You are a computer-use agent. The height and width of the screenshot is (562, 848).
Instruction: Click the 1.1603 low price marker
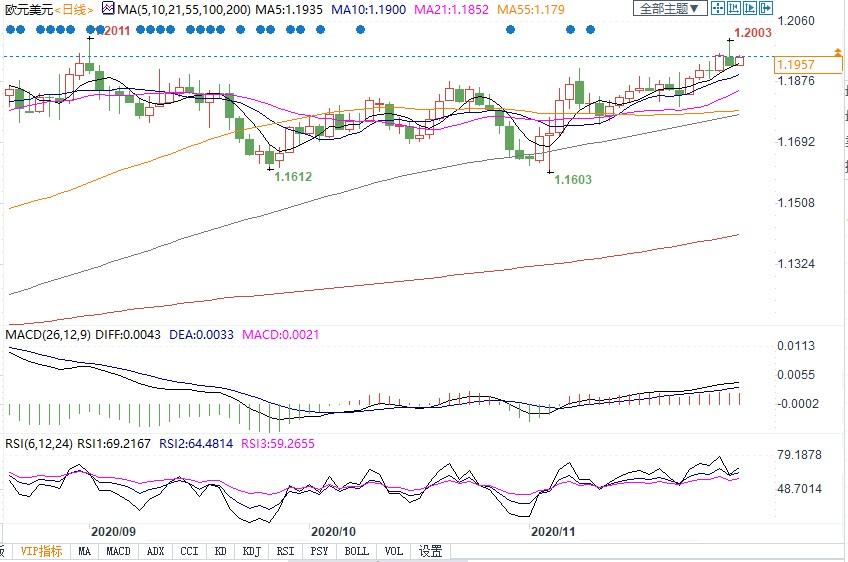pyautogui.click(x=573, y=181)
